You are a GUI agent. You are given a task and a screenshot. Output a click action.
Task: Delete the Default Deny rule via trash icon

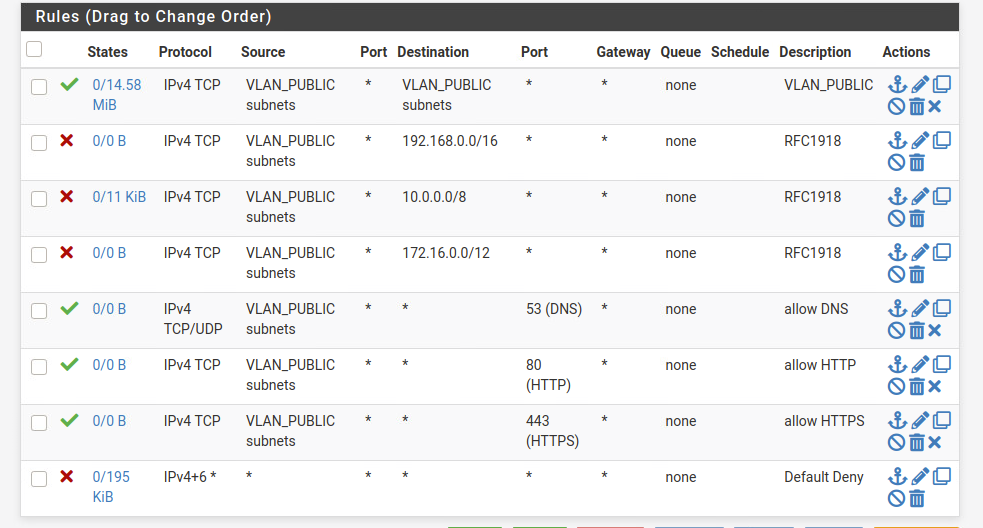tap(917, 499)
